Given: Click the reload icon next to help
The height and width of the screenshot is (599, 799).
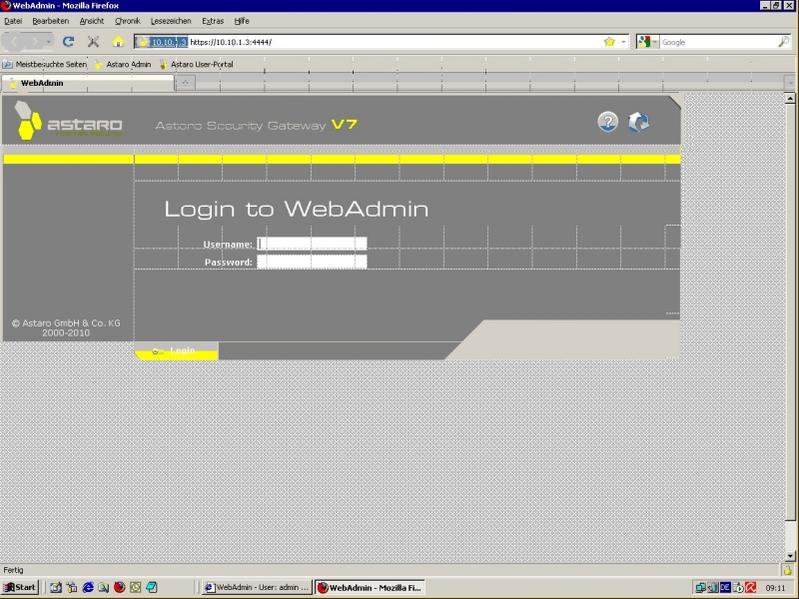Looking at the screenshot, I should [x=638, y=122].
